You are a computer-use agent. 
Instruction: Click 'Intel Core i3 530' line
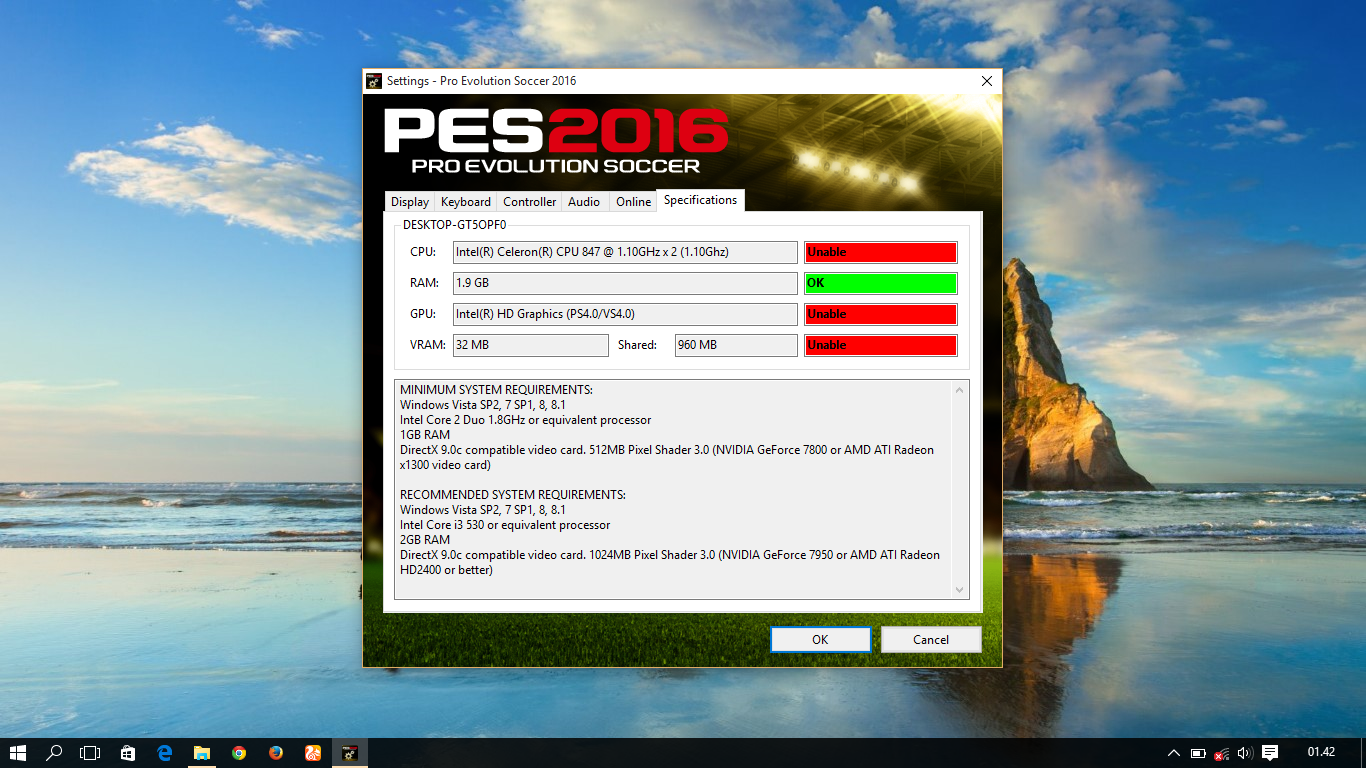[x=505, y=525]
